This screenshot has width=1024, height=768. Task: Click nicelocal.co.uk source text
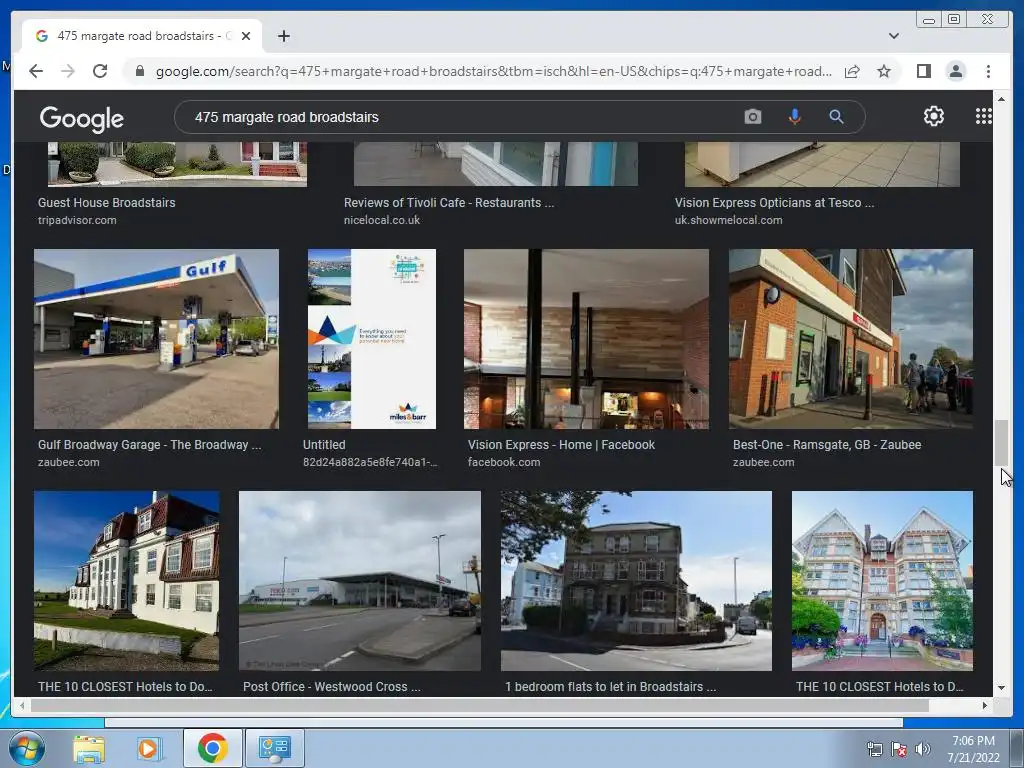[x=381, y=220]
